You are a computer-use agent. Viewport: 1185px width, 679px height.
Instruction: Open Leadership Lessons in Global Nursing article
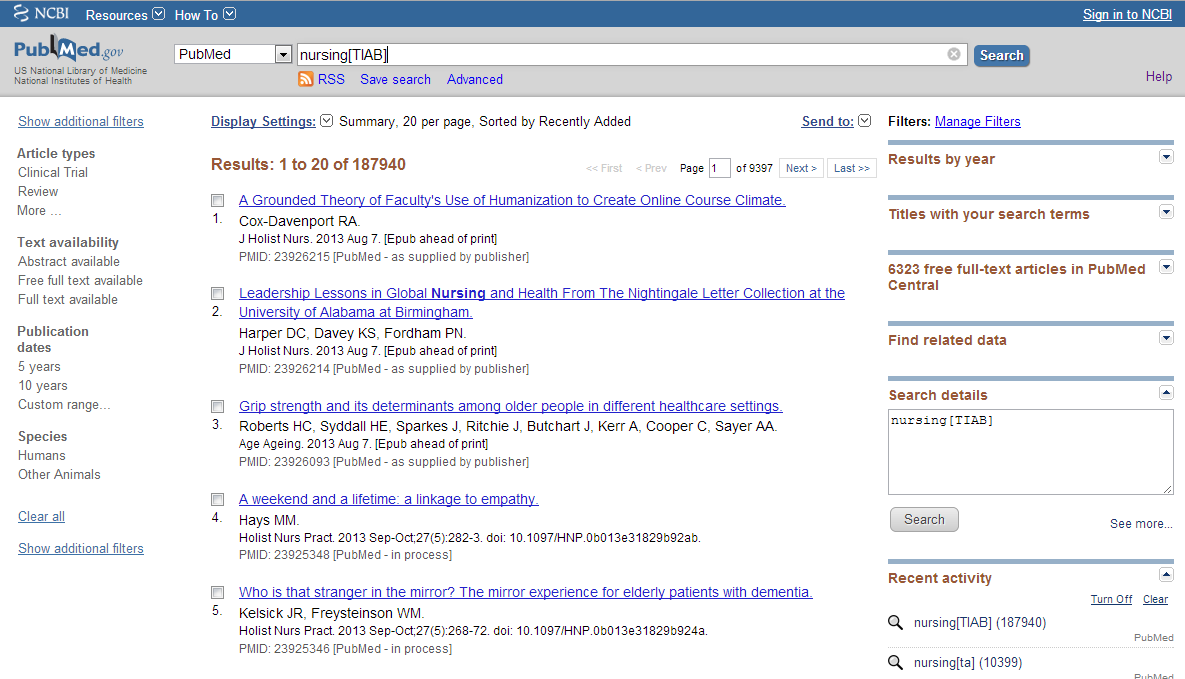click(542, 302)
